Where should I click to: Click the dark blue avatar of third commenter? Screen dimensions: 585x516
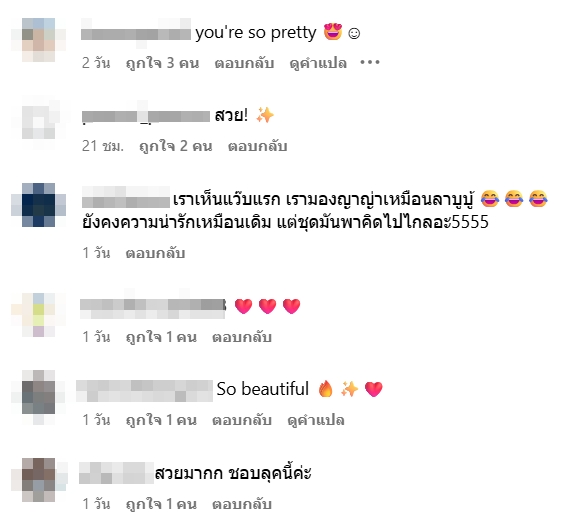tap(38, 205)
